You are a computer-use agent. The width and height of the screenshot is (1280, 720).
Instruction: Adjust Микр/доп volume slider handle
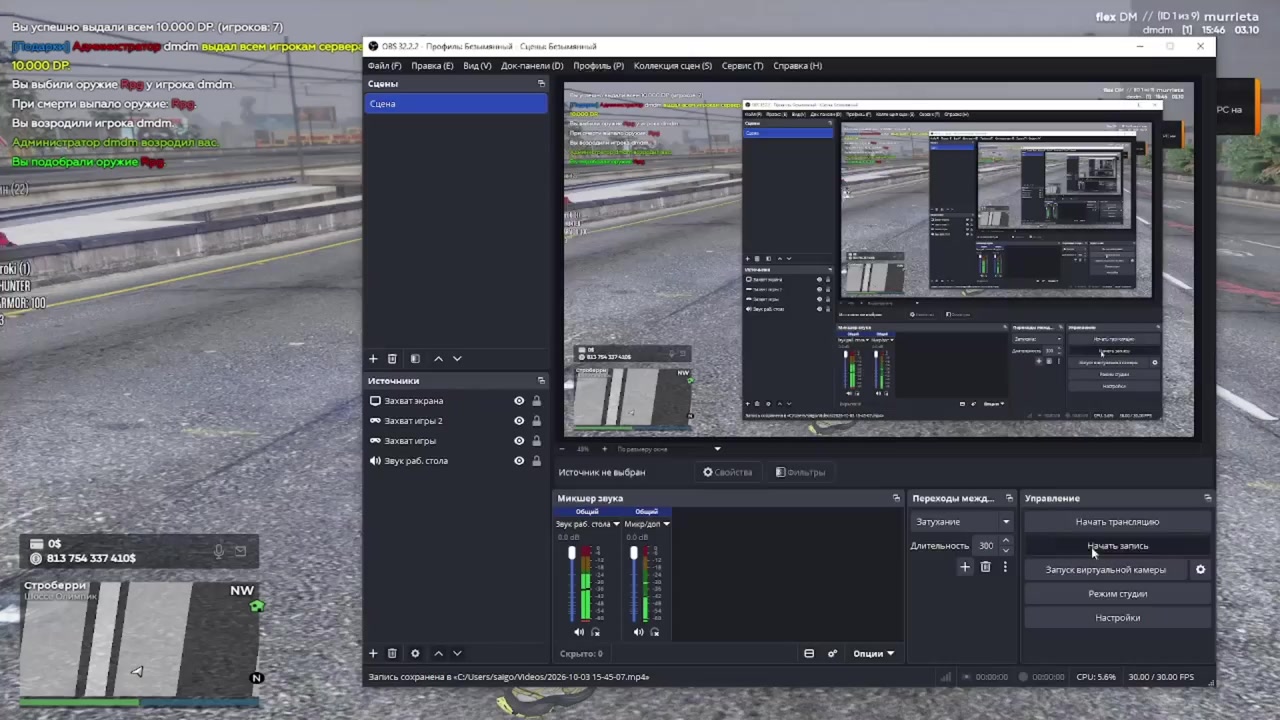pyautogui.click(x=633, y=553)
